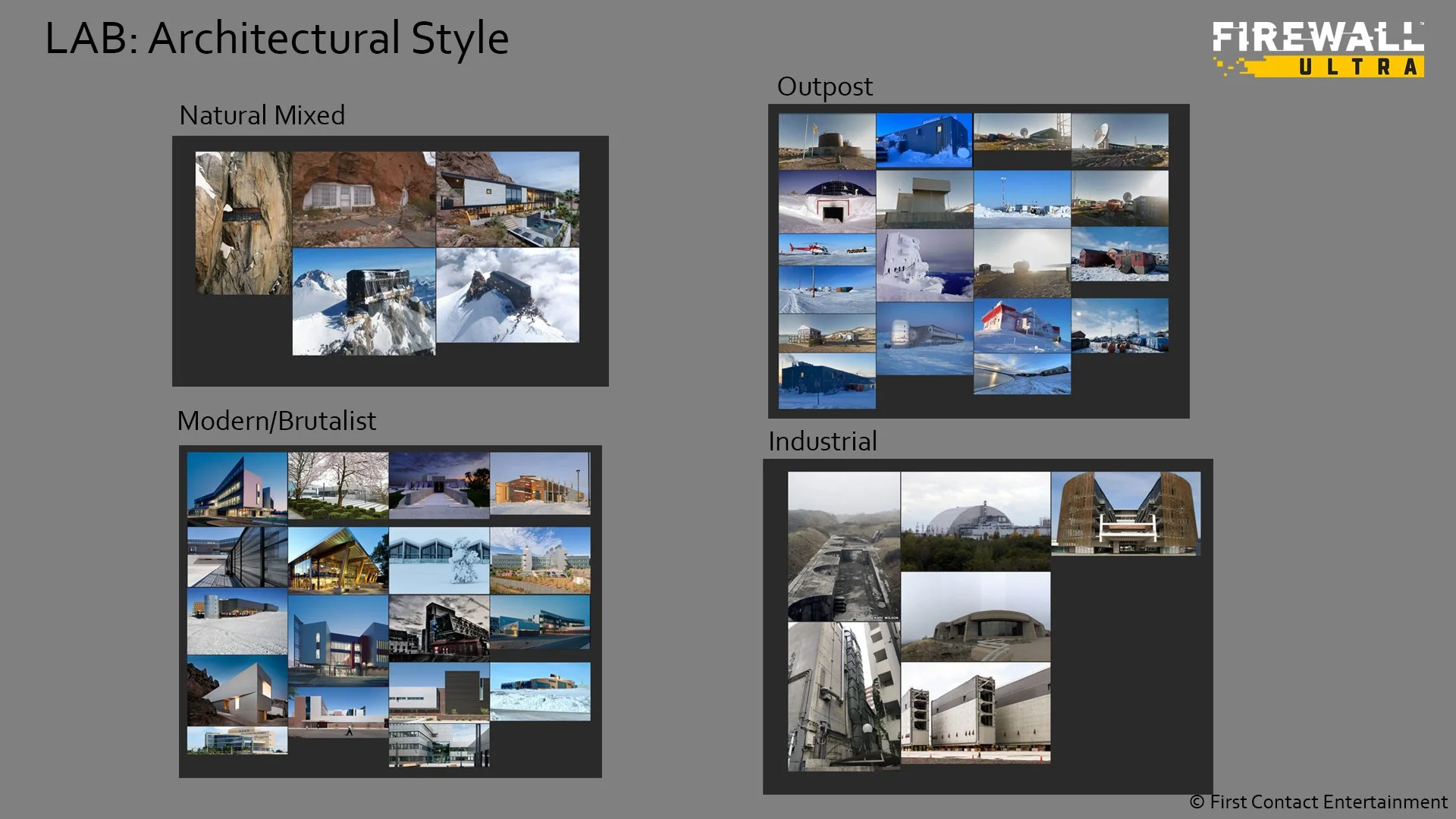Open the rock cliff crevice photo
Viewport: 1456px width, 819px height.
243,222
